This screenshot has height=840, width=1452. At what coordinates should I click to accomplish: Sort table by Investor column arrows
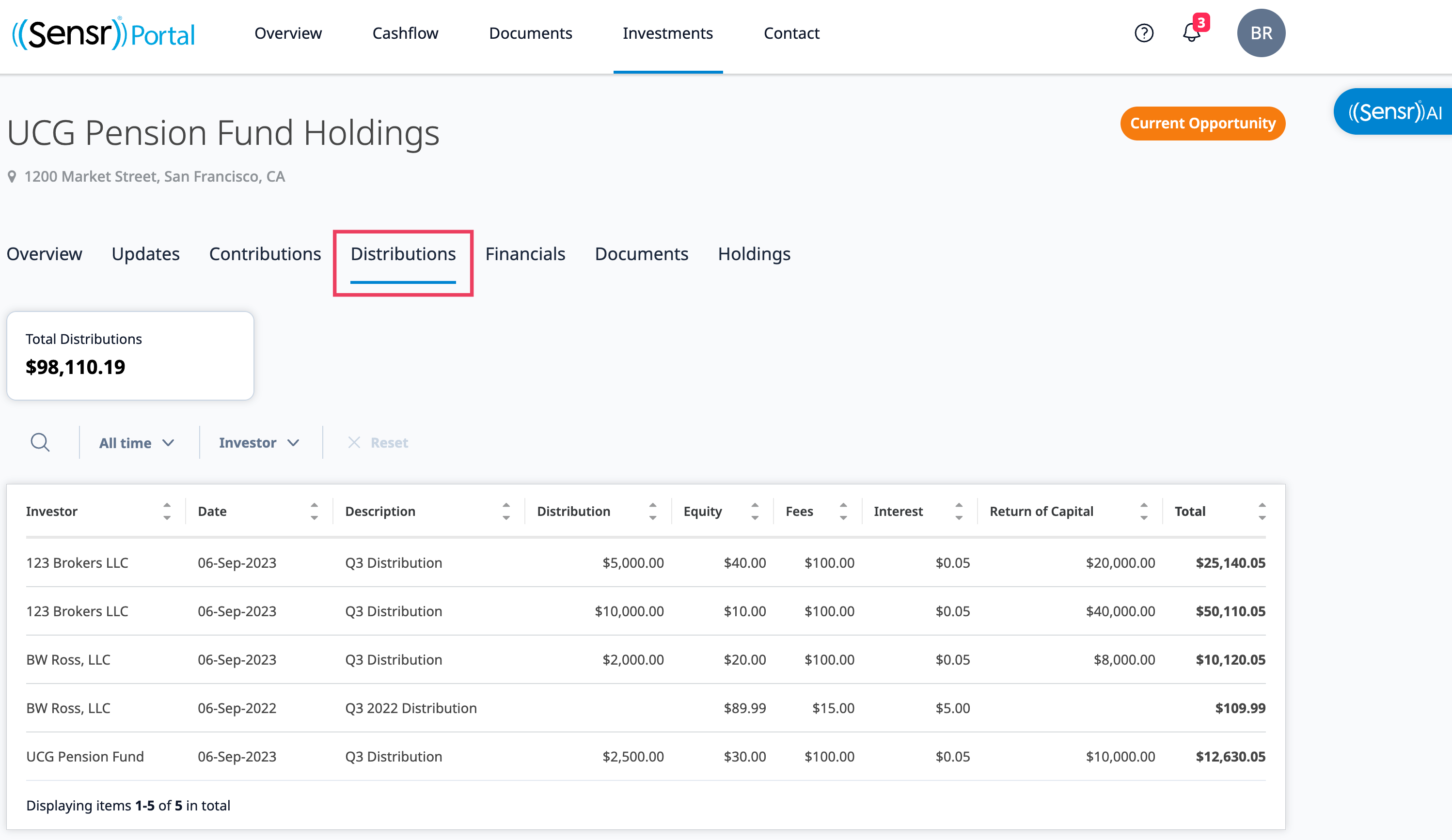(167, 511)
